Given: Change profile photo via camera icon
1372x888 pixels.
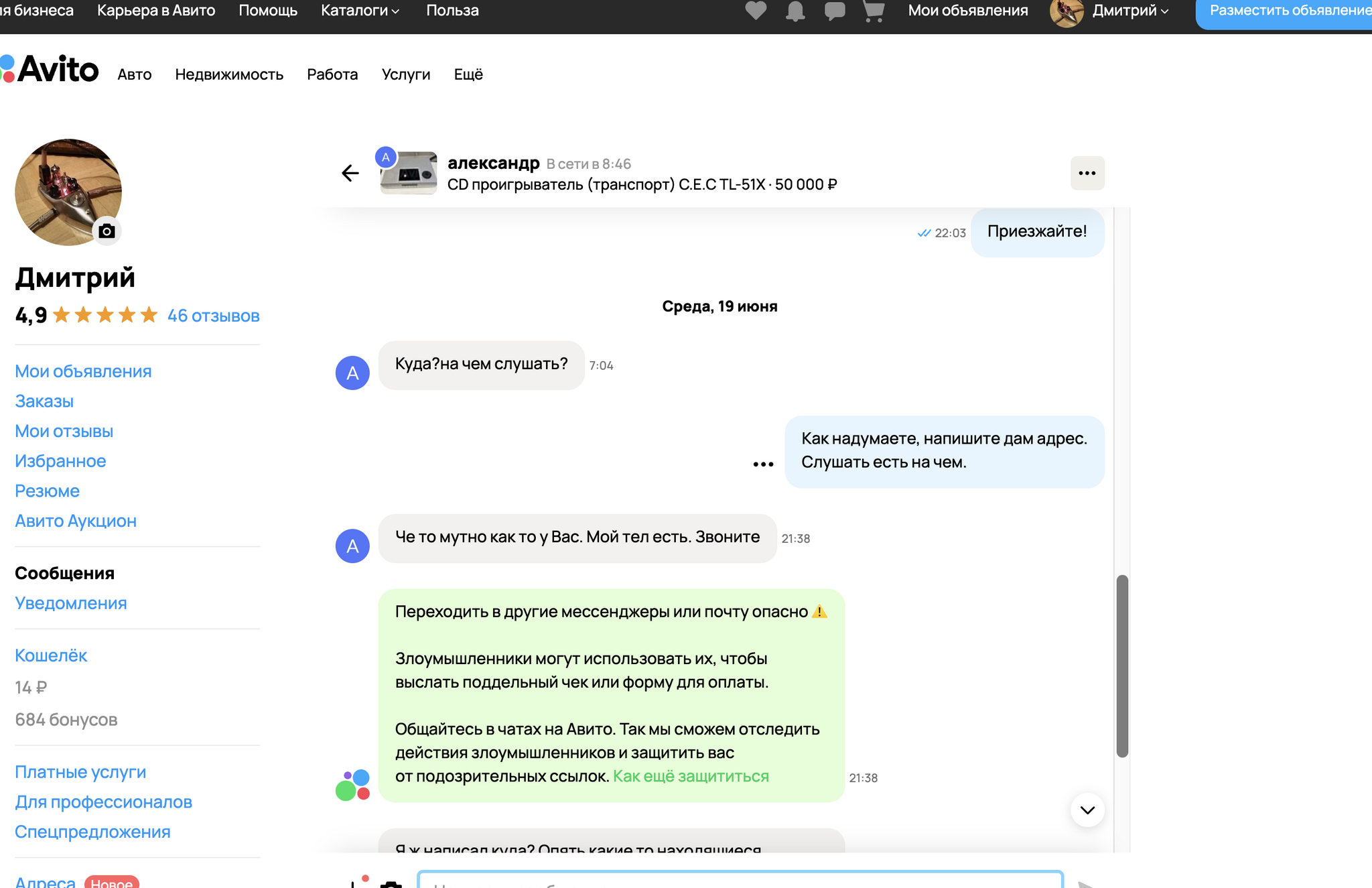Looking at the screenshot, I should [x=107, y=231].
